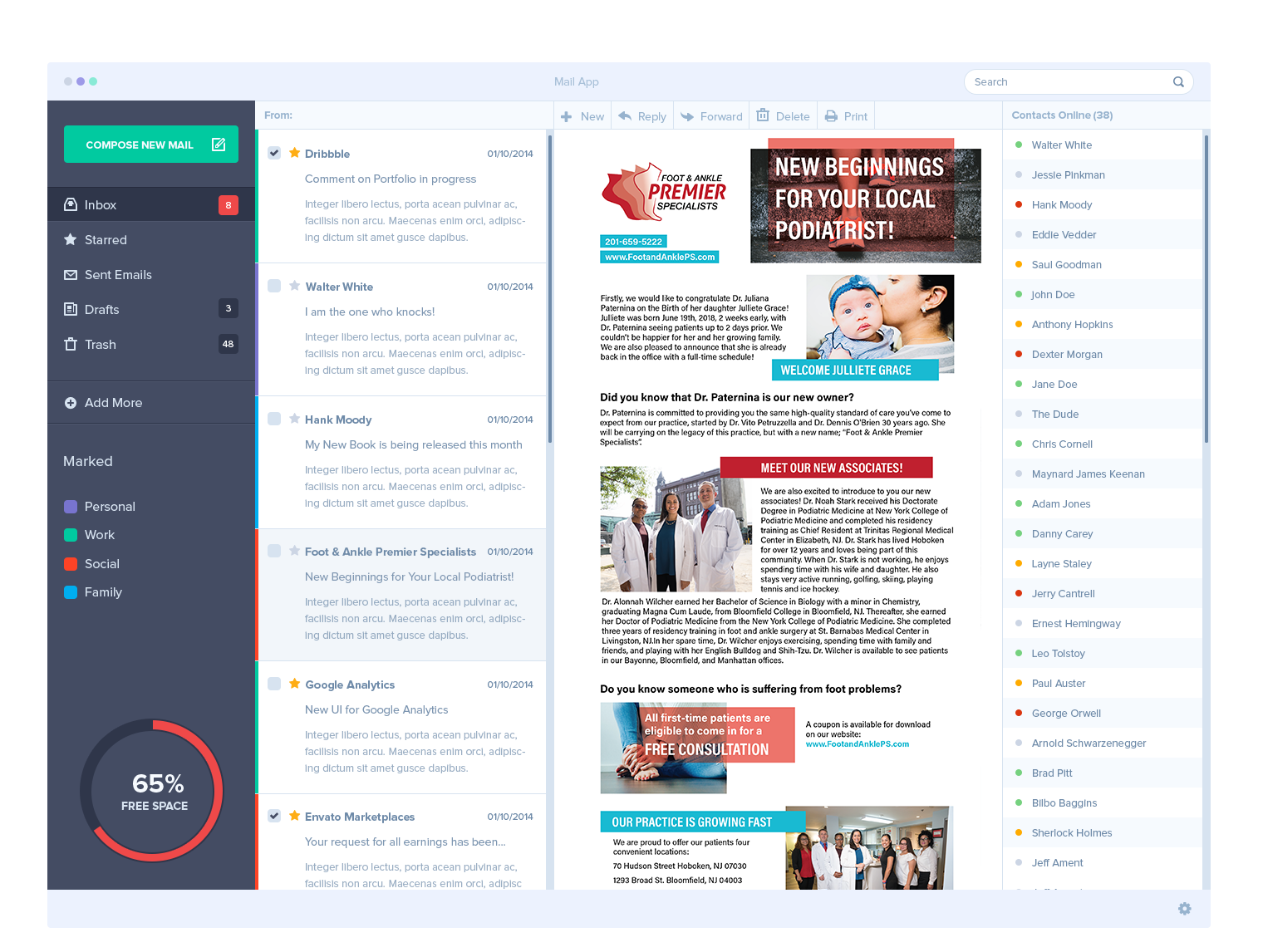
Task: Star the Walter White email
Action: [x=294, y=286]
